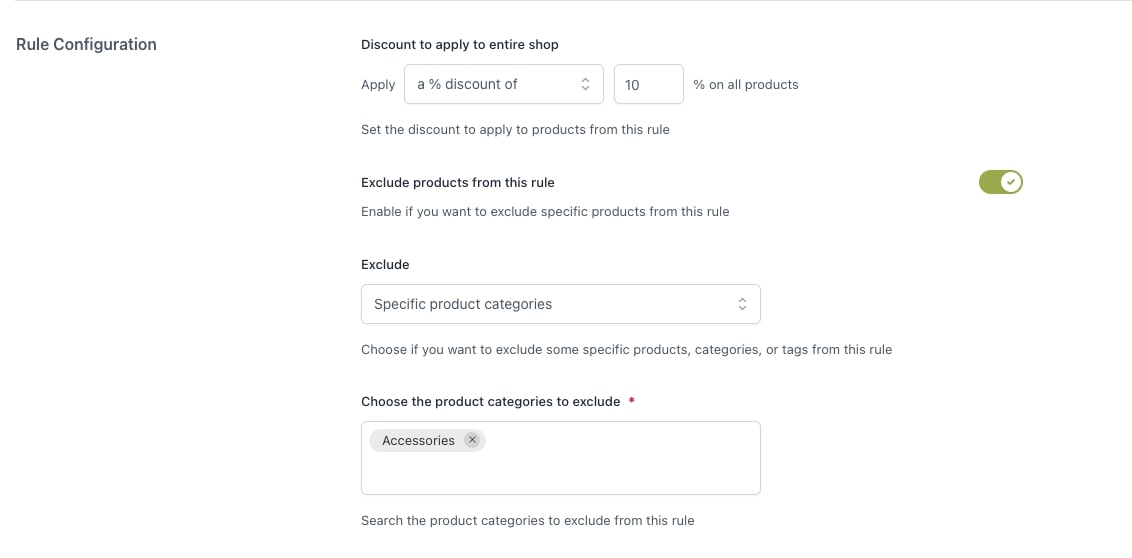Click the chevron arrows in the Exclude selector
1132x558 pixels.
pyautogui.click(x=742, y=304)
